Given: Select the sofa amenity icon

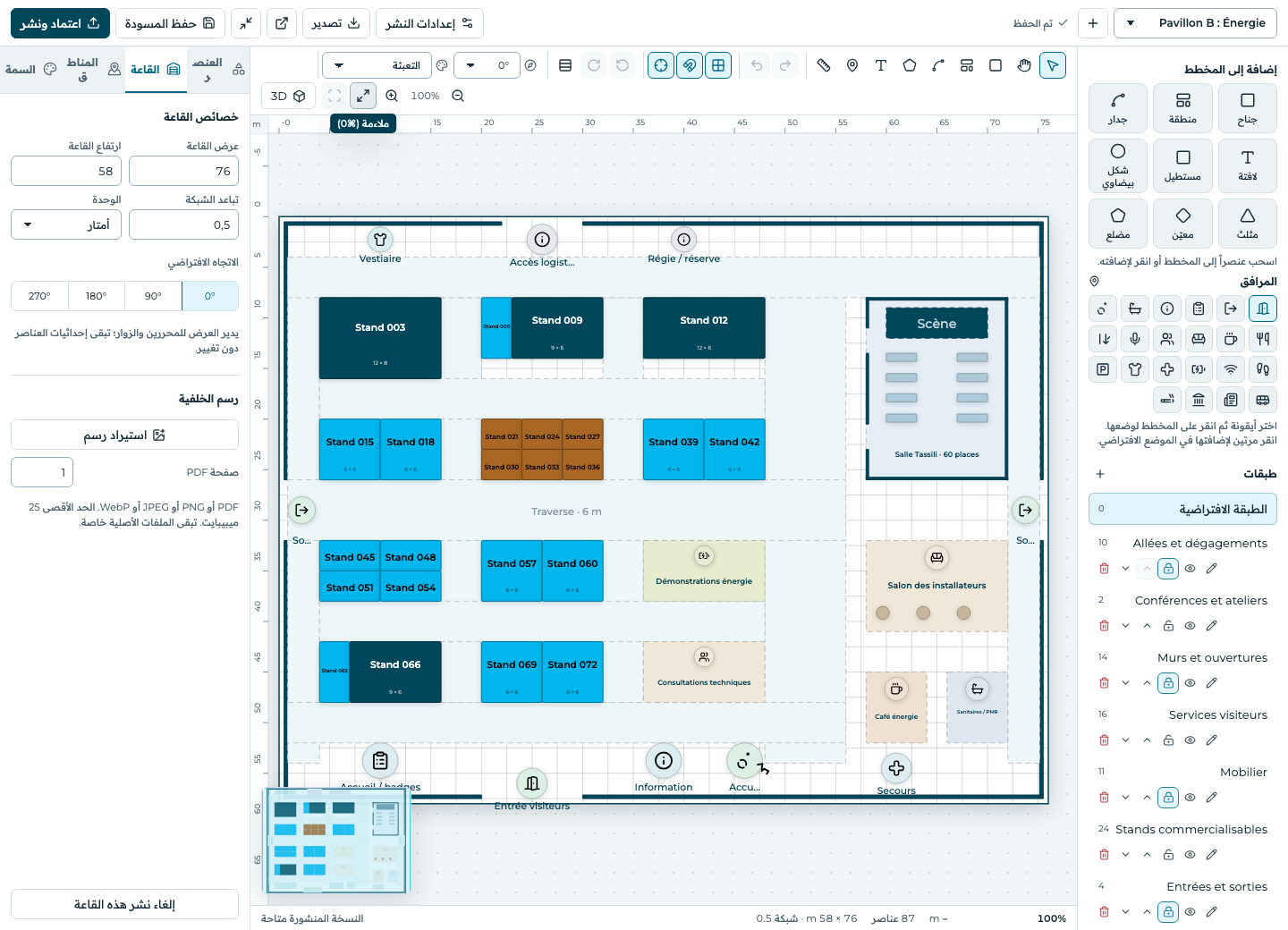Looking at the screenshot, I should tap(1199, 339).
